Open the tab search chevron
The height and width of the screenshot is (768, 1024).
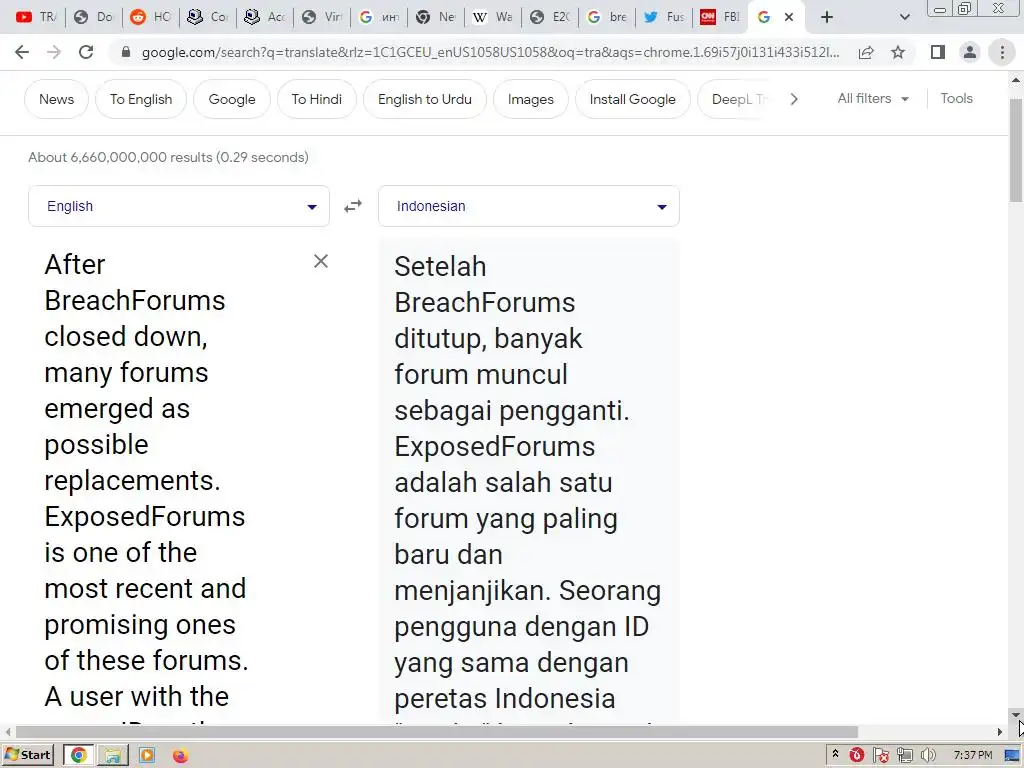tap(904, 17)
